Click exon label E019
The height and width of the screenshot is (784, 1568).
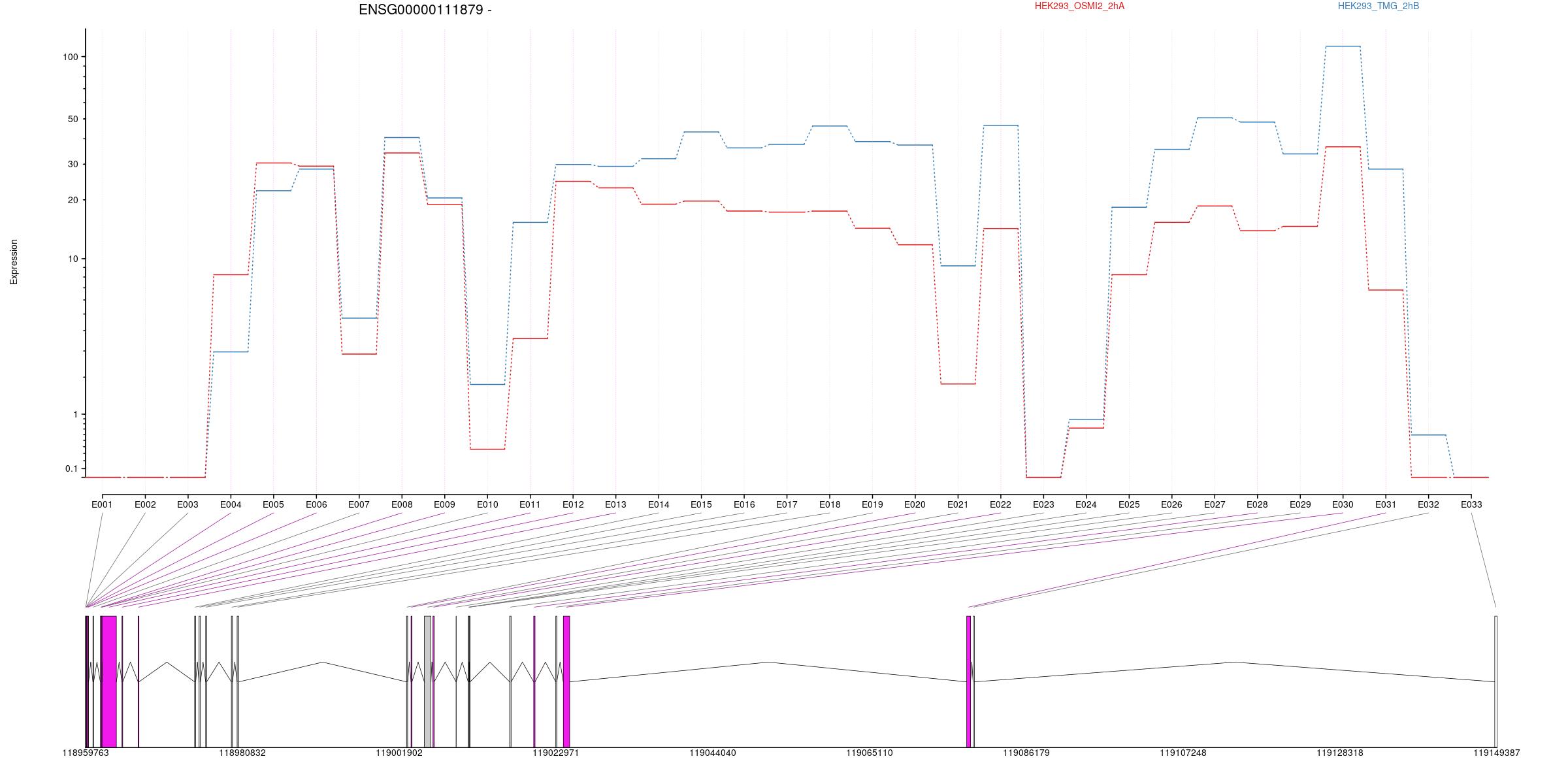pos(872,504)
